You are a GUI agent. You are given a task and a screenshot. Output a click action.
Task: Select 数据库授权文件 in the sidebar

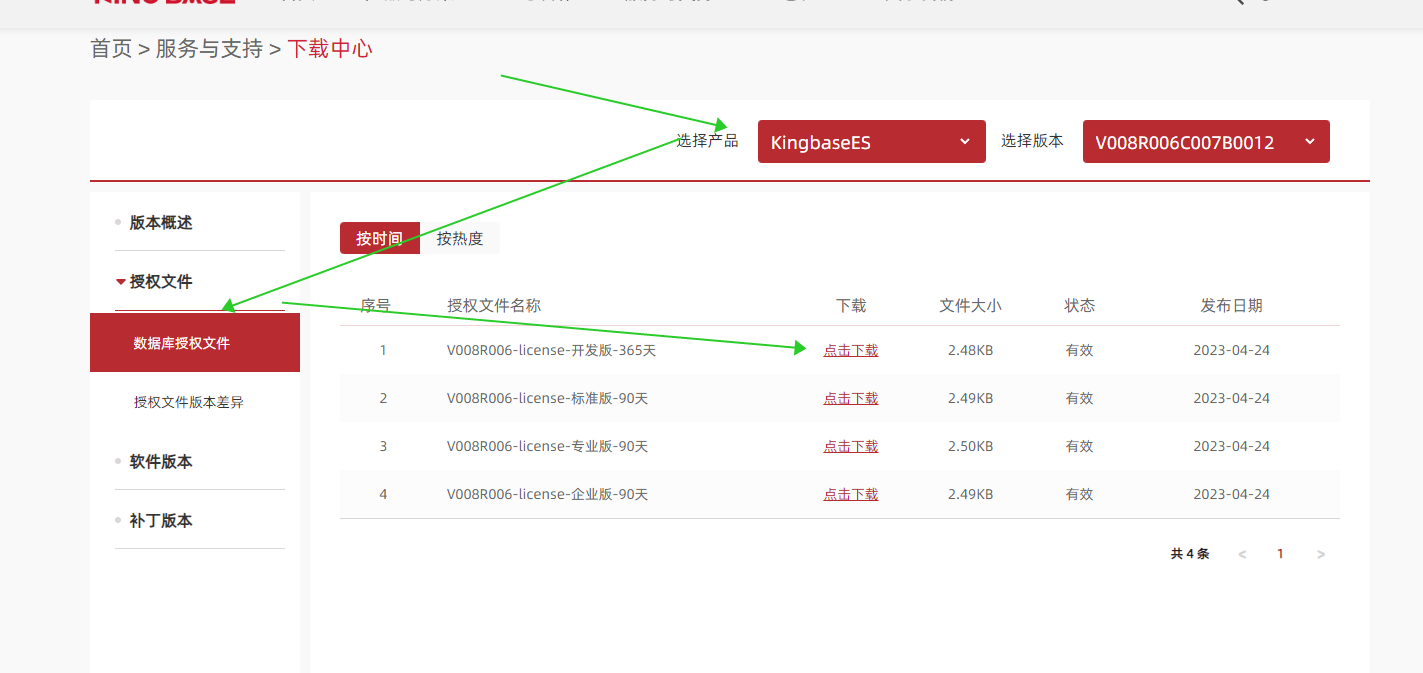click(195, 343)
